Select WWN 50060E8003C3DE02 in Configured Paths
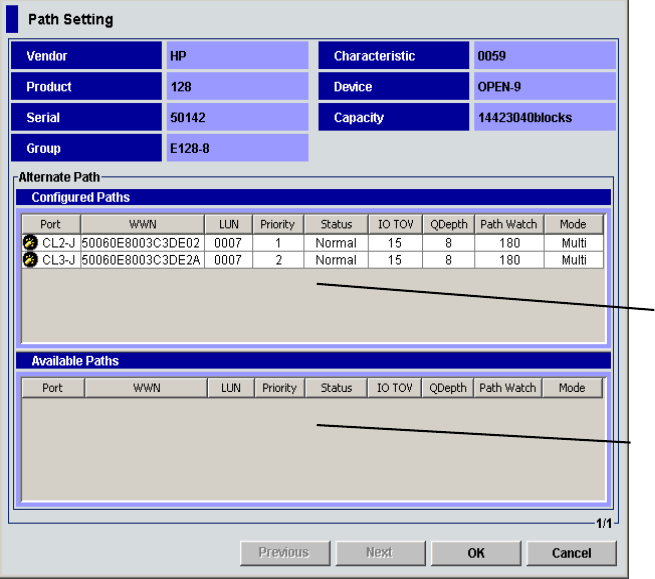This screenshot has height=579, width=655. (141, 243)
